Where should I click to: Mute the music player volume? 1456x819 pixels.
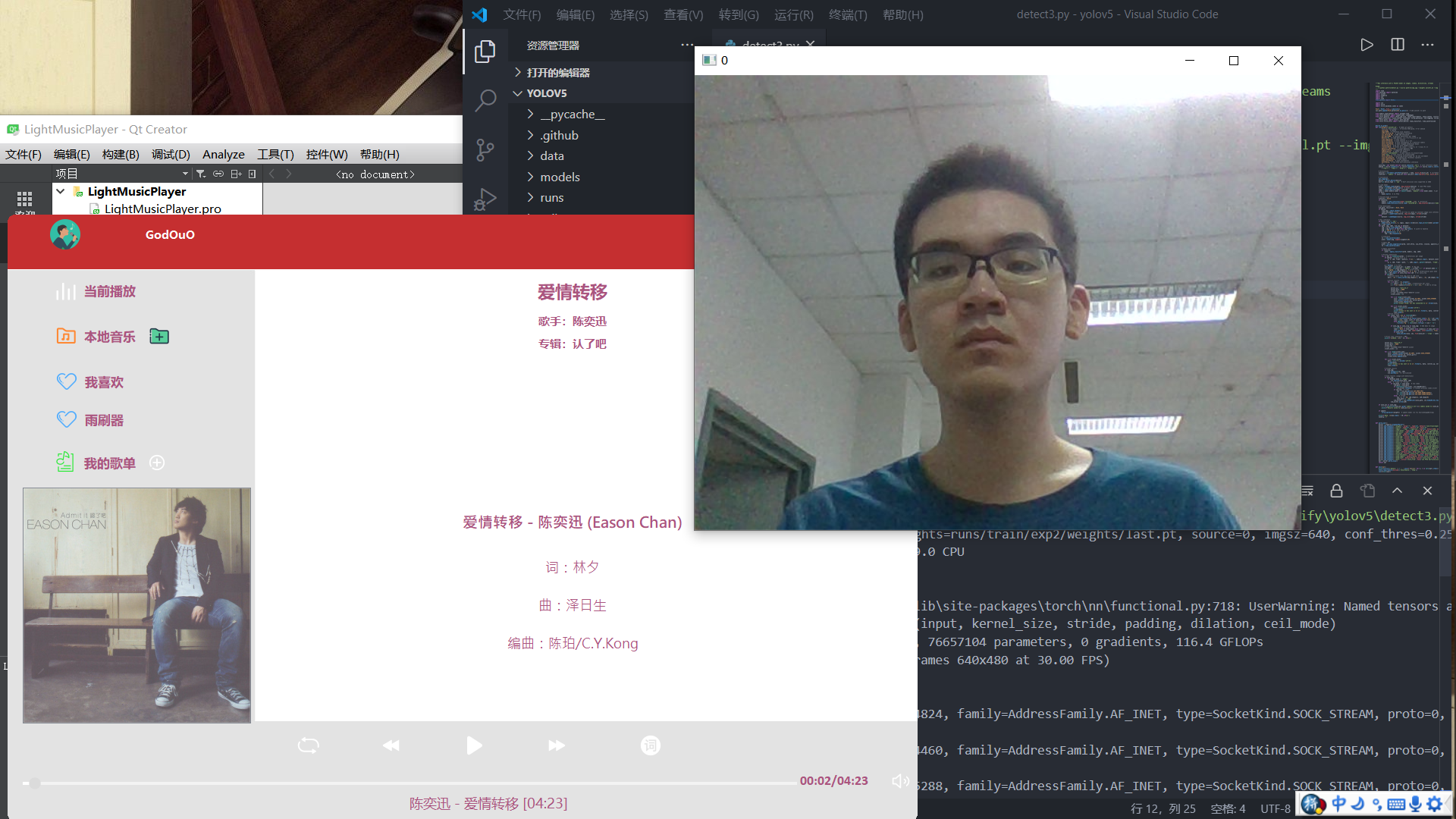[x=900, y=781]
